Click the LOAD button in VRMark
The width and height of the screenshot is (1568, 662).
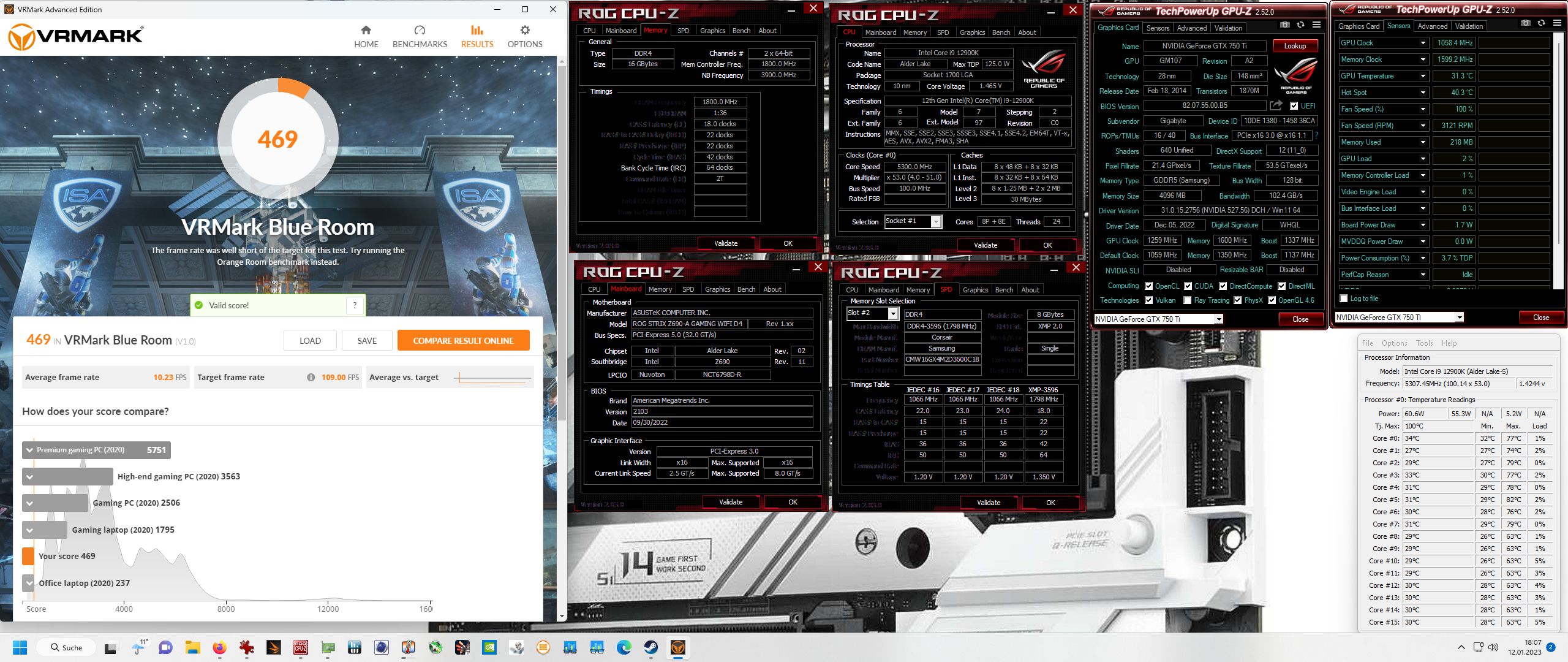point(310,340)
